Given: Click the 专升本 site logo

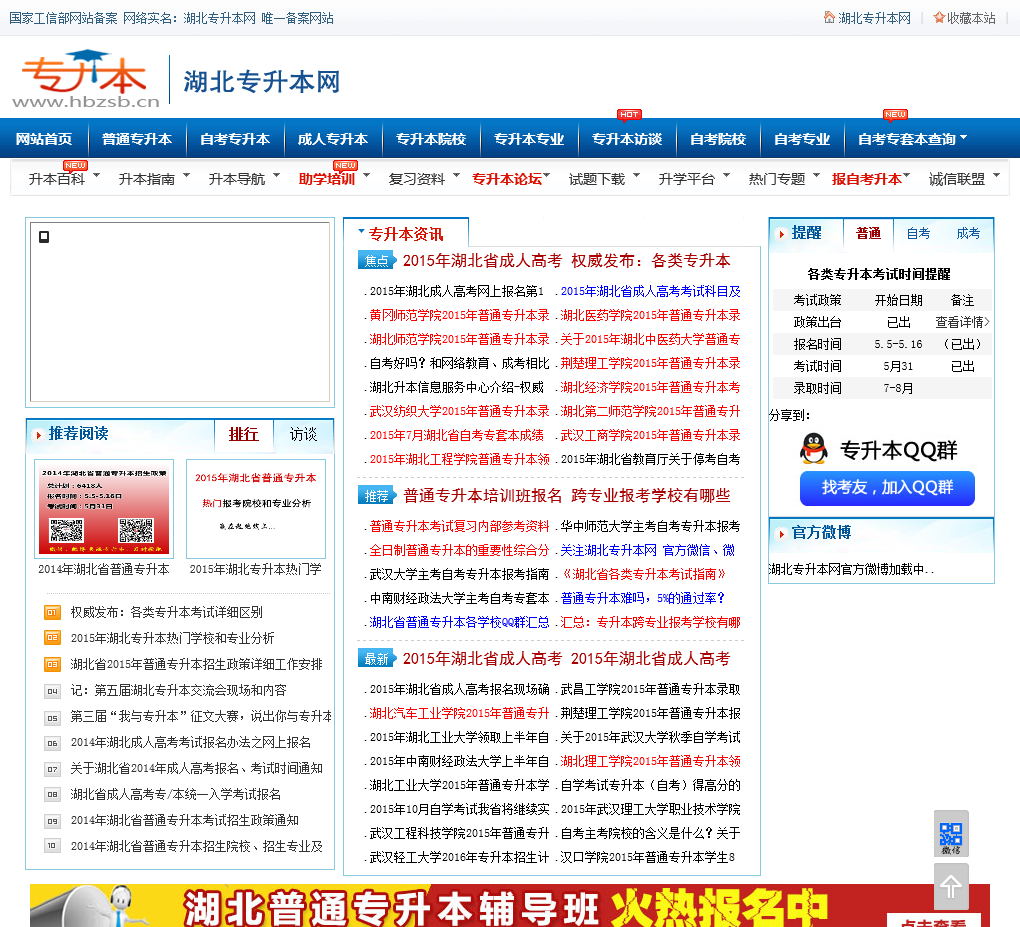Looking at the screenshot, I should tap(86, 79).
